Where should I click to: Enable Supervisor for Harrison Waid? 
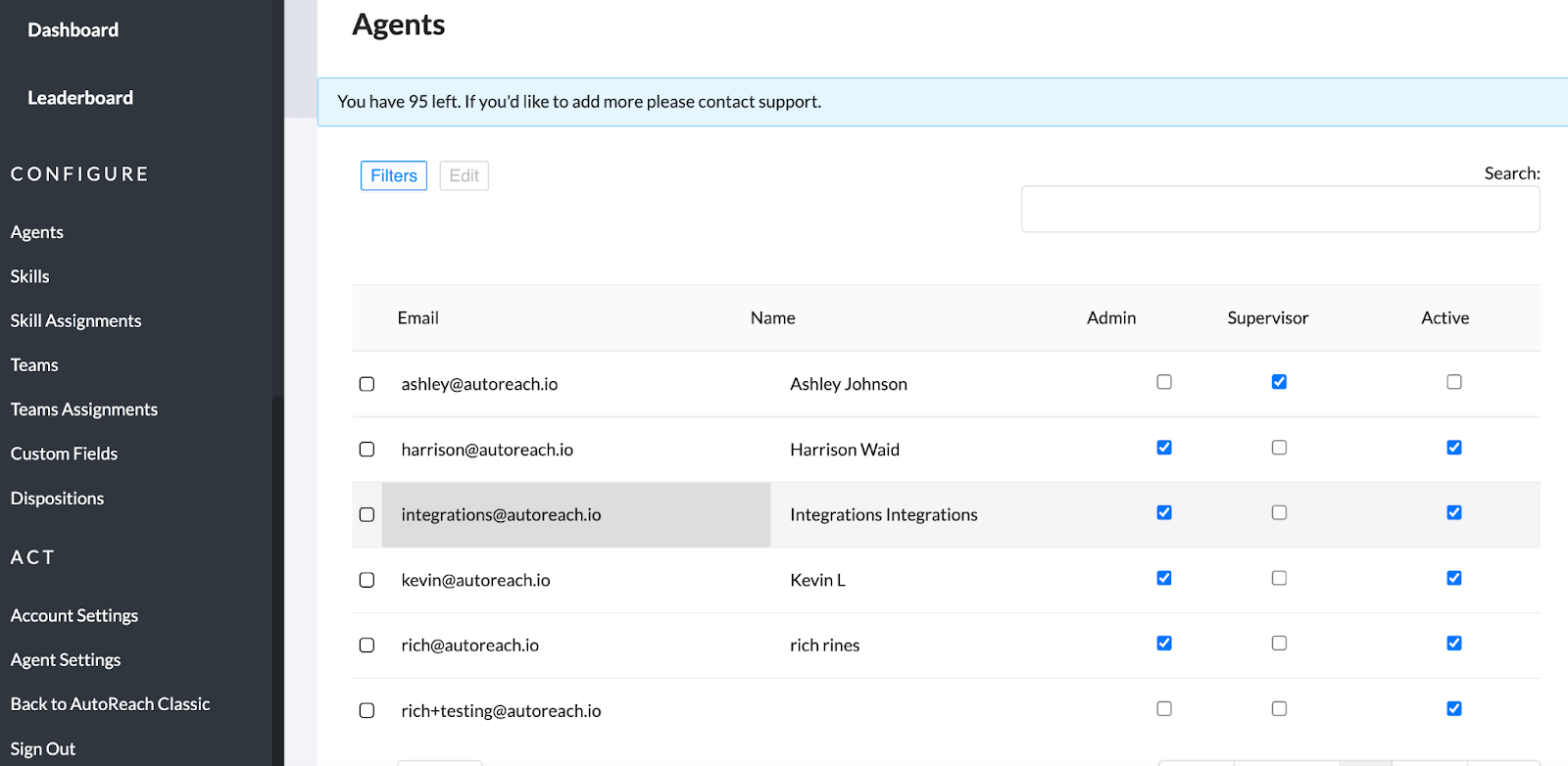[1279, 448]
